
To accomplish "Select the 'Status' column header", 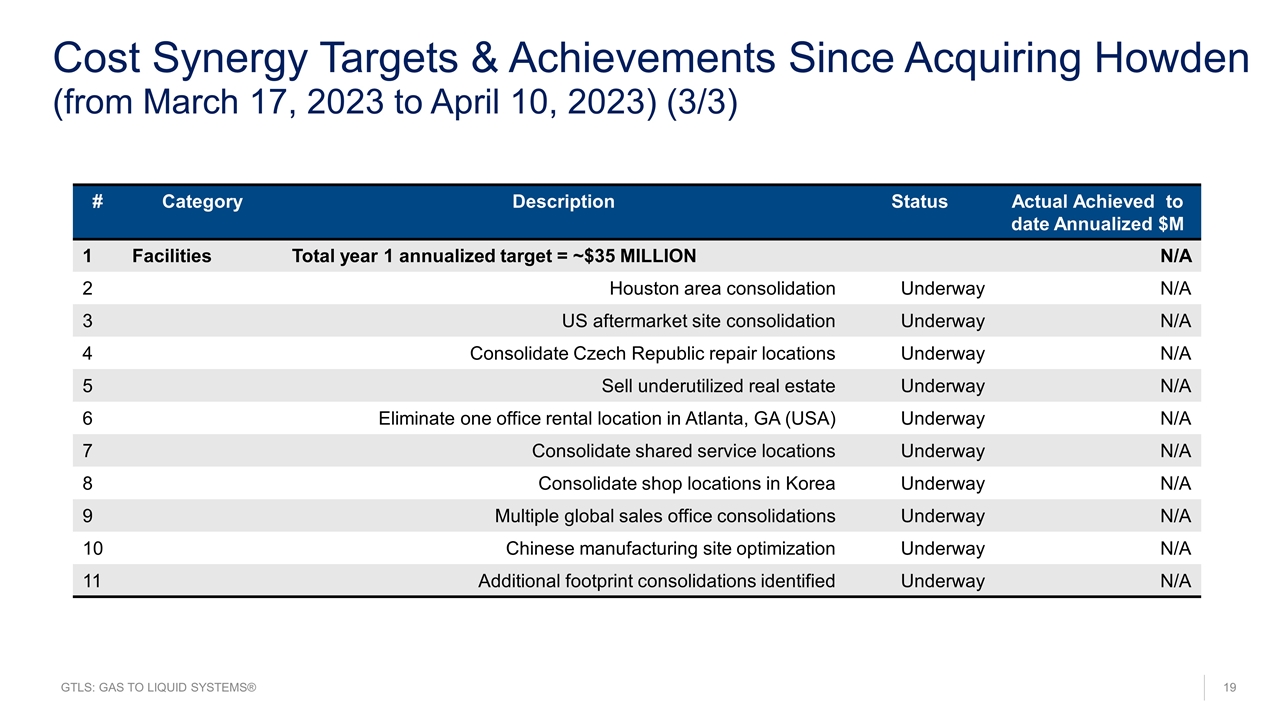I will click(x=919, y=202).
